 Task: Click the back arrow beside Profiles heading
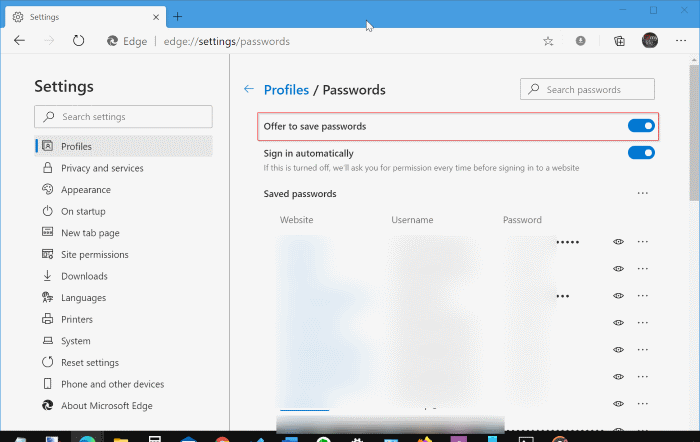(x=249, y=89)
